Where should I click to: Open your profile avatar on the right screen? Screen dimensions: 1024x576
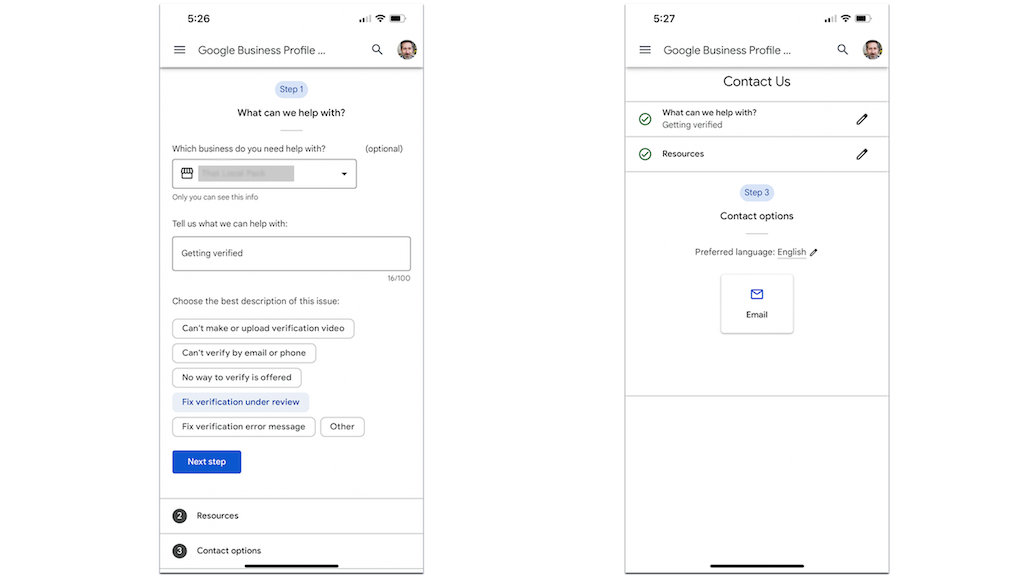(x=872, y=49)
